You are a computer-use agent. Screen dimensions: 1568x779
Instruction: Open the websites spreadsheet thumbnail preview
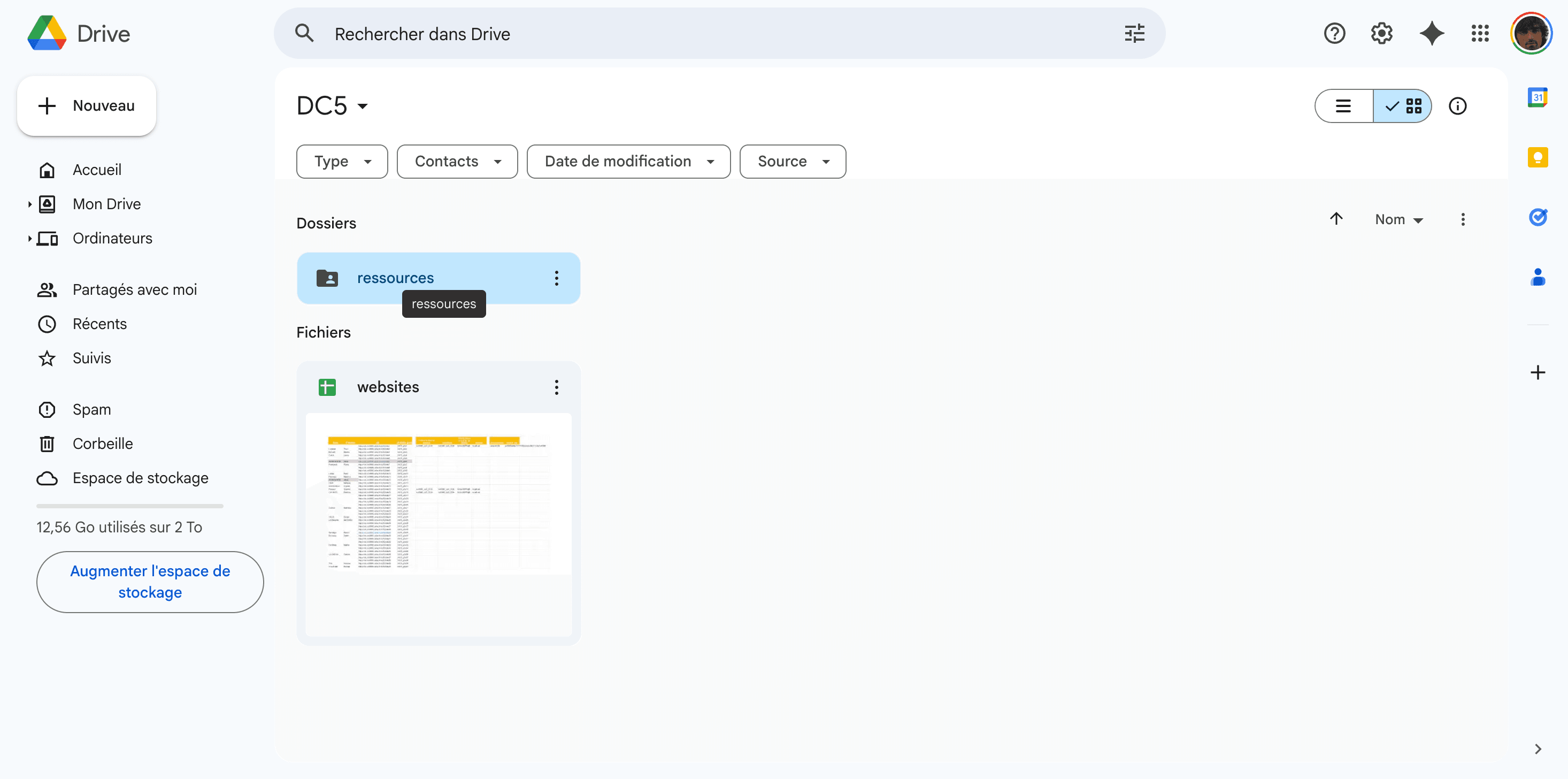click(x=439, y=524)
